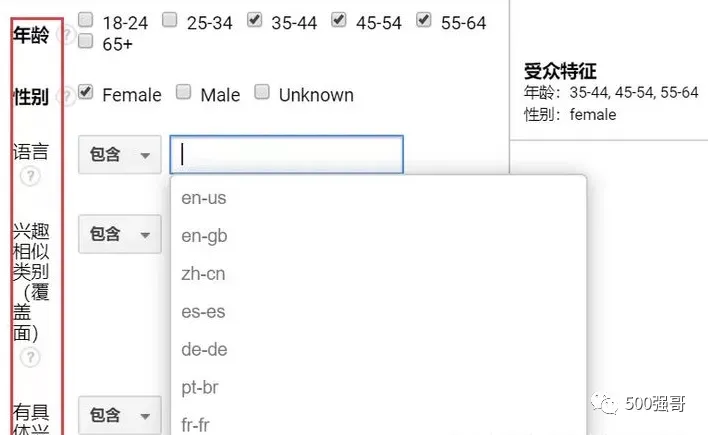This screenshot has width=708, height=435.
Task: Check the 25-34 age group
Action: click(171, 20)
